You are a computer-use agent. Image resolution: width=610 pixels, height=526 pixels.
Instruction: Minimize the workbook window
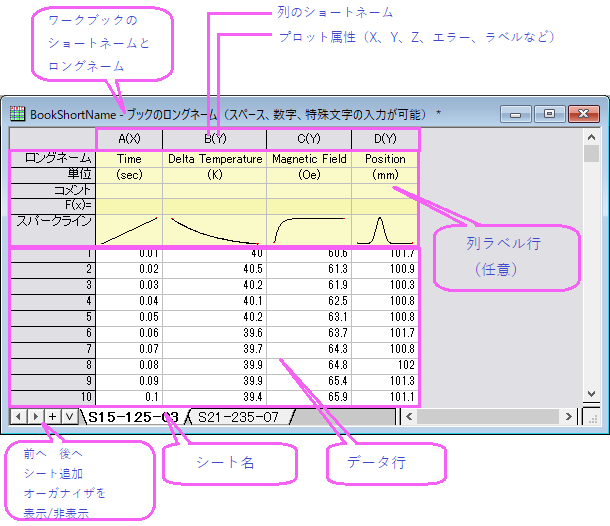pos(515,114)
